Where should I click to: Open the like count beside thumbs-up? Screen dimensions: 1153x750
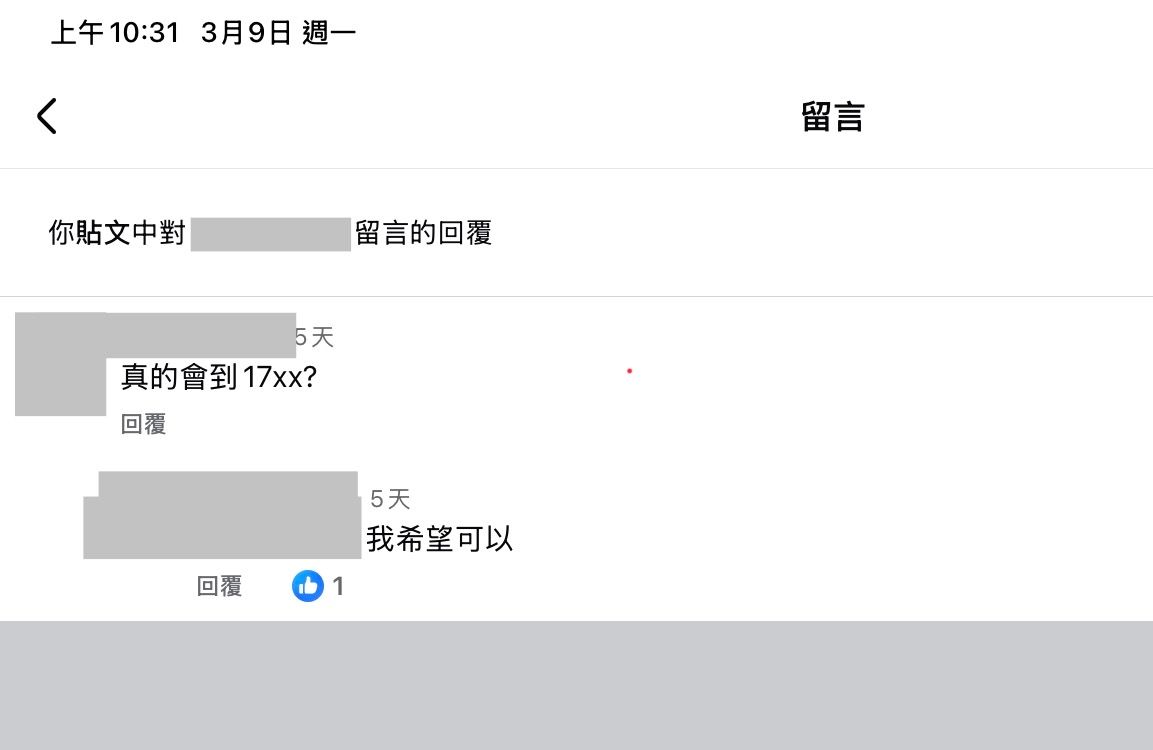pyautogui.click(x=339, y=586)
